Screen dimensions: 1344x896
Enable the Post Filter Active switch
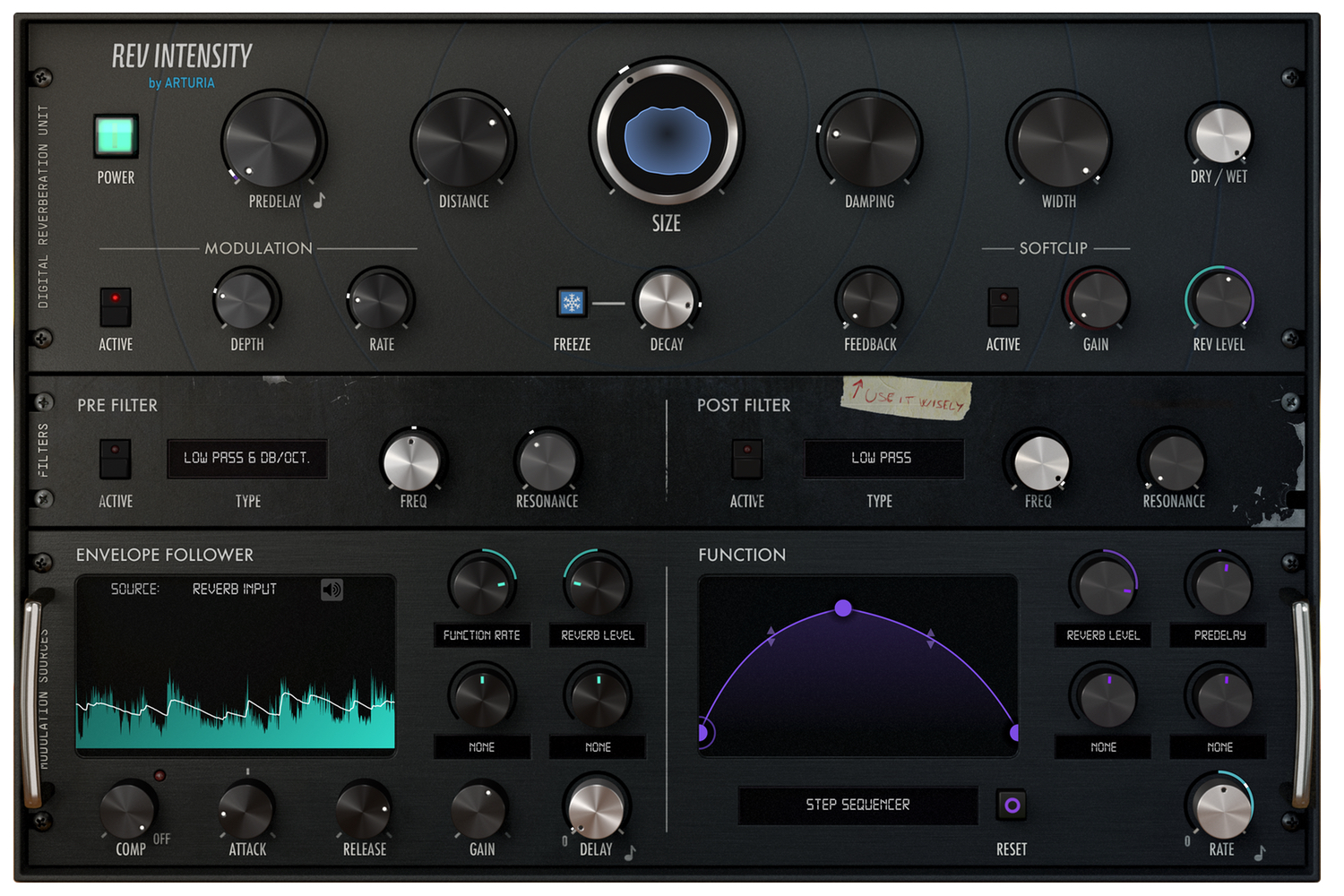[x=747, y=459]
